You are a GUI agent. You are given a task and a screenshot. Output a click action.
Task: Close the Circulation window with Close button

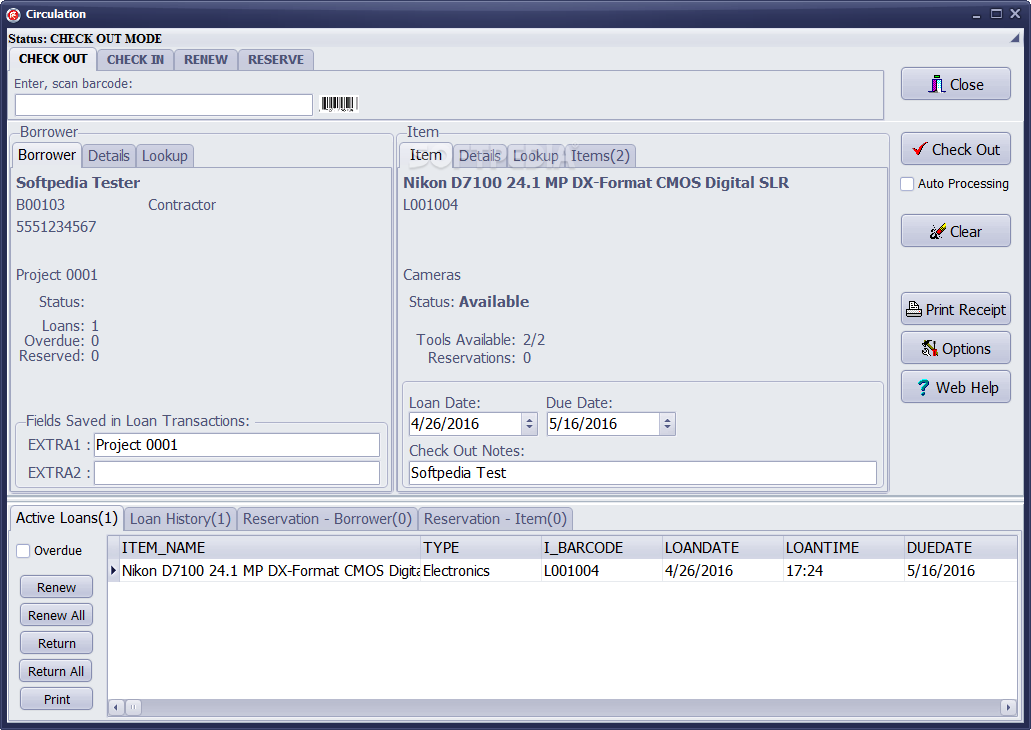click(955, 84)
